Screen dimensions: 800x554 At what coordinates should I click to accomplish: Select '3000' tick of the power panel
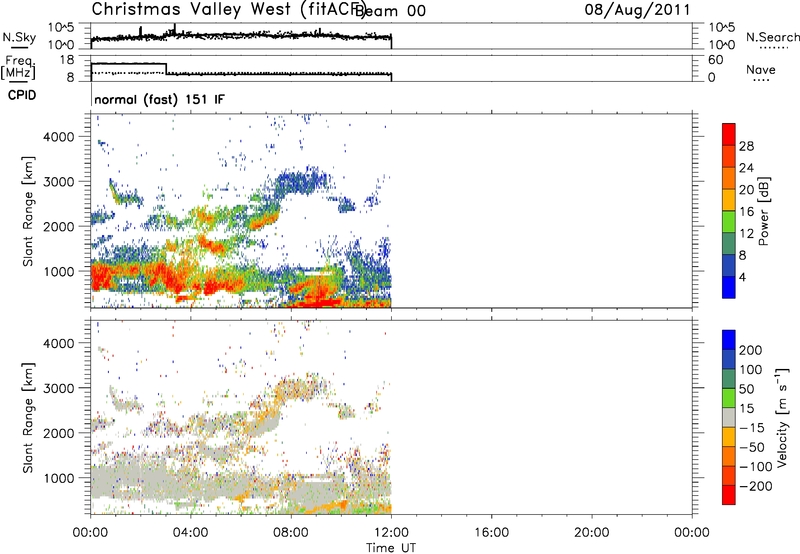coord(59,182)
